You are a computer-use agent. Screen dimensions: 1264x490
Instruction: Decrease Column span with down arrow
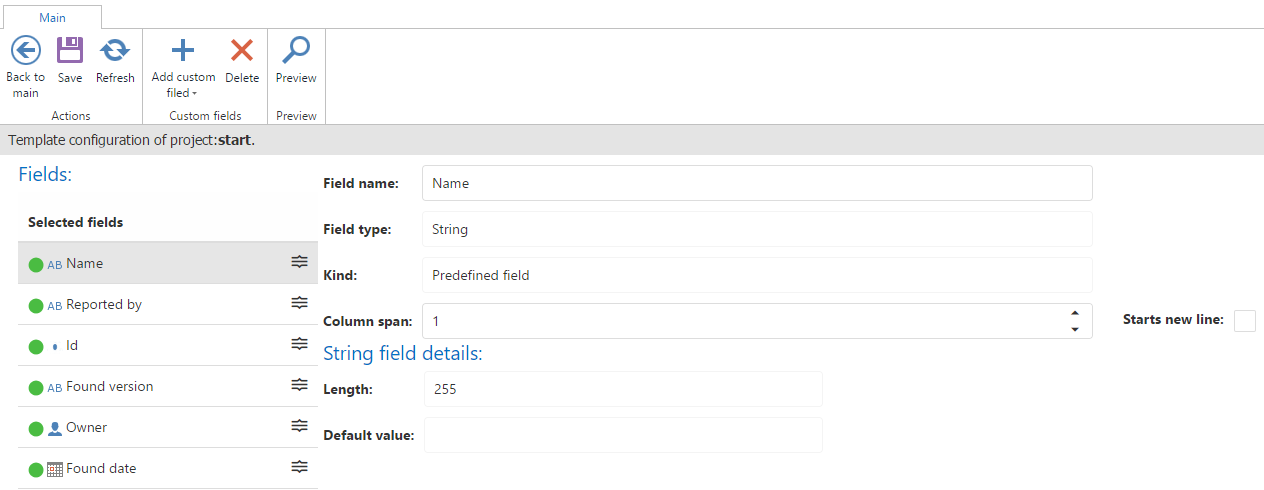[1075, 329]
